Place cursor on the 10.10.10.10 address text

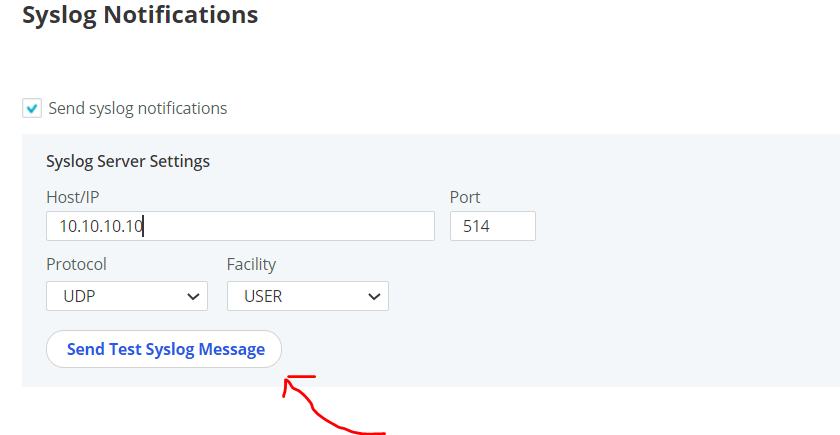[x=101, y=226]
